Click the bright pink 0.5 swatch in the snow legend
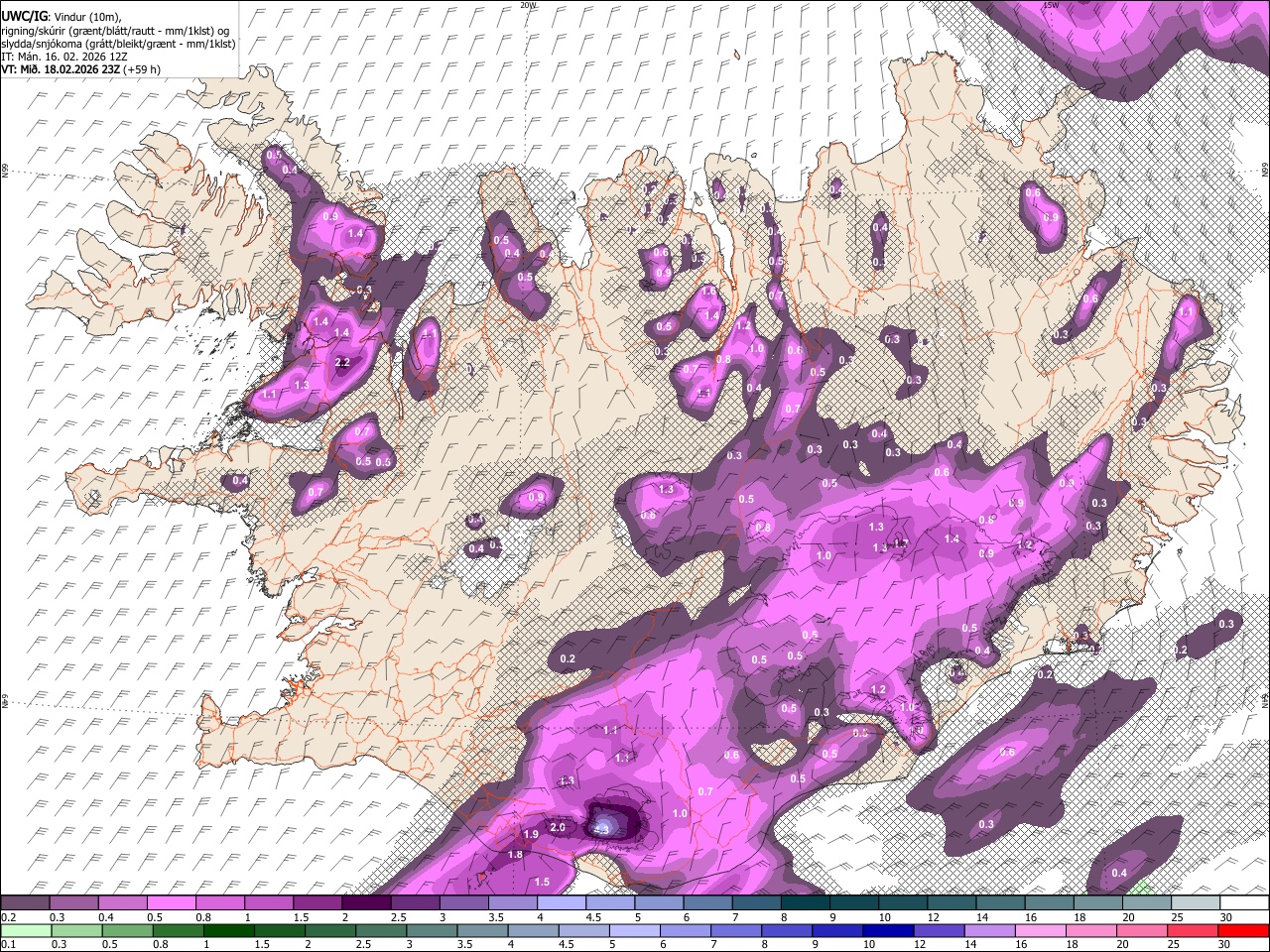1270x952 pixels. click(x=171, y=902)
